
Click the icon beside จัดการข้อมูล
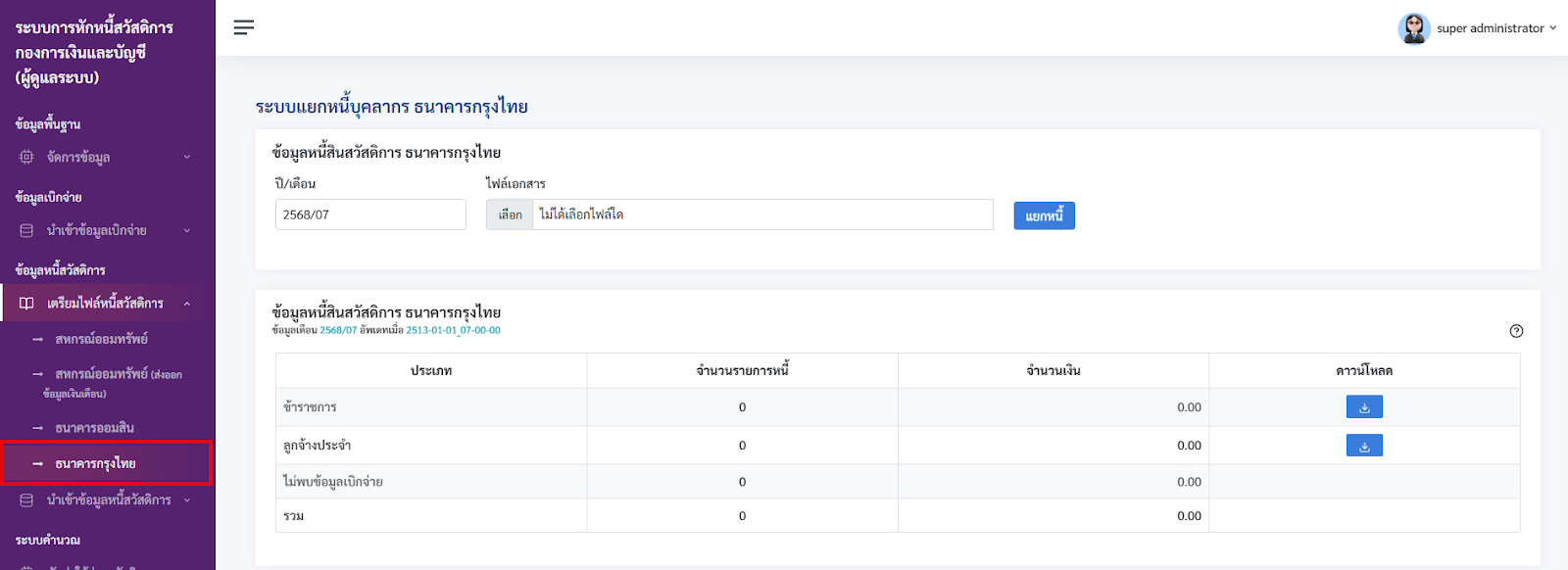click(x=26, y=157)
